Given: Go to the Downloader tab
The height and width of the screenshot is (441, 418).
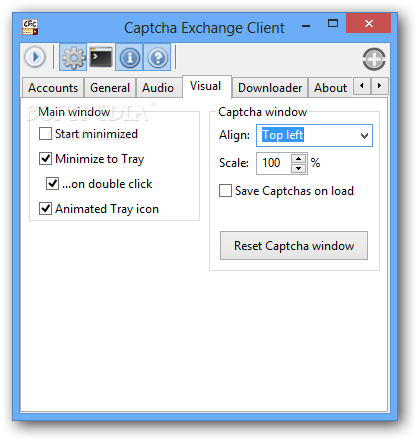Looking at the screenshot, I should click(x=270, y=88).
